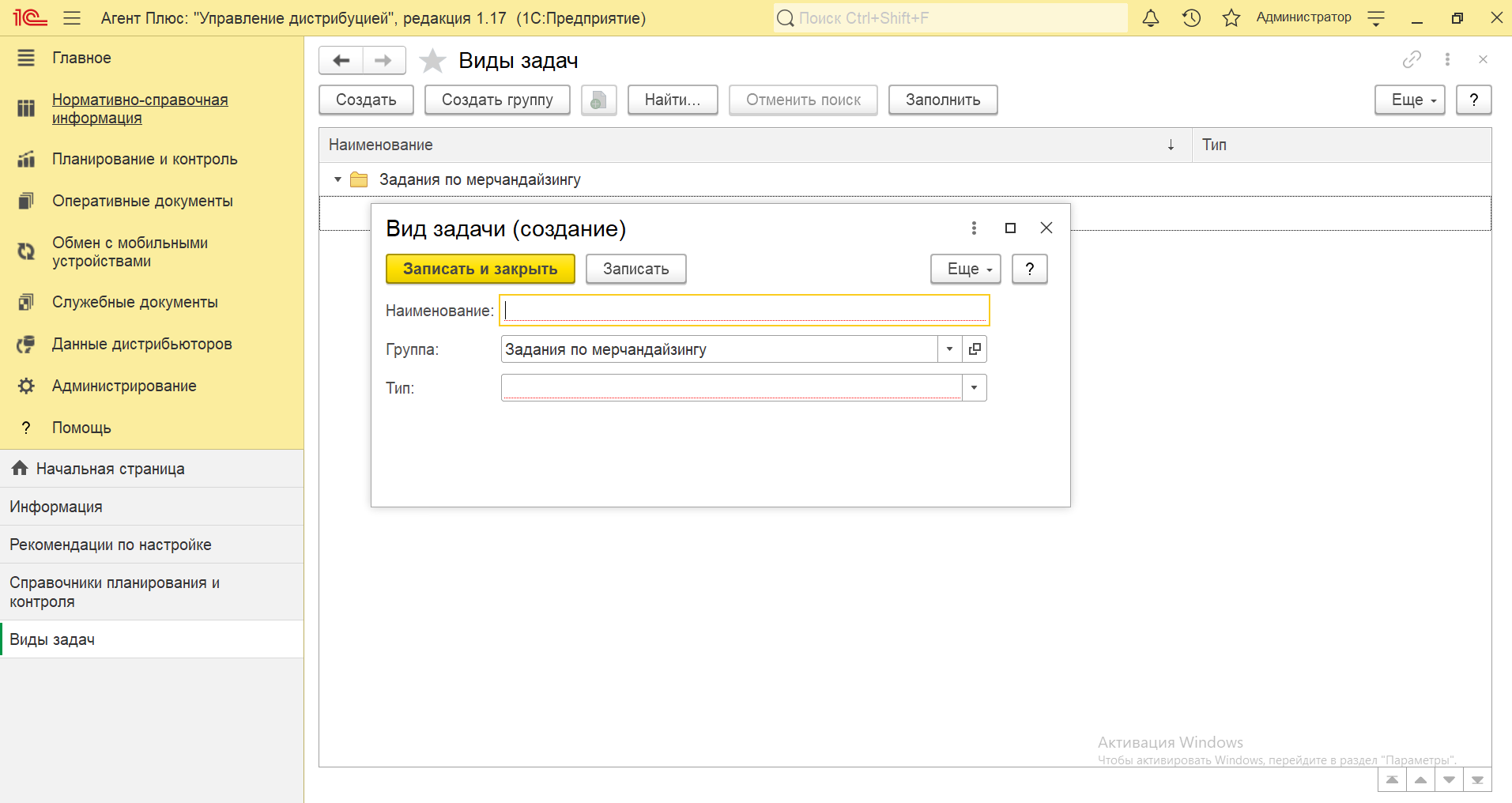This screenshot has height=803, width=1512.
Task: Navigate forward with the right arrow
Action: coord(383,60)
